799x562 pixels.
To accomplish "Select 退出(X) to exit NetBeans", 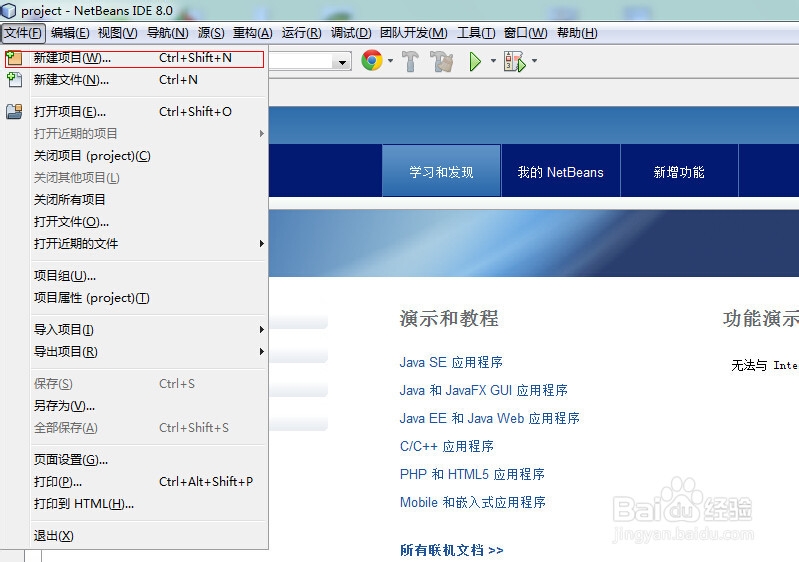I will [x=135, y=536].
